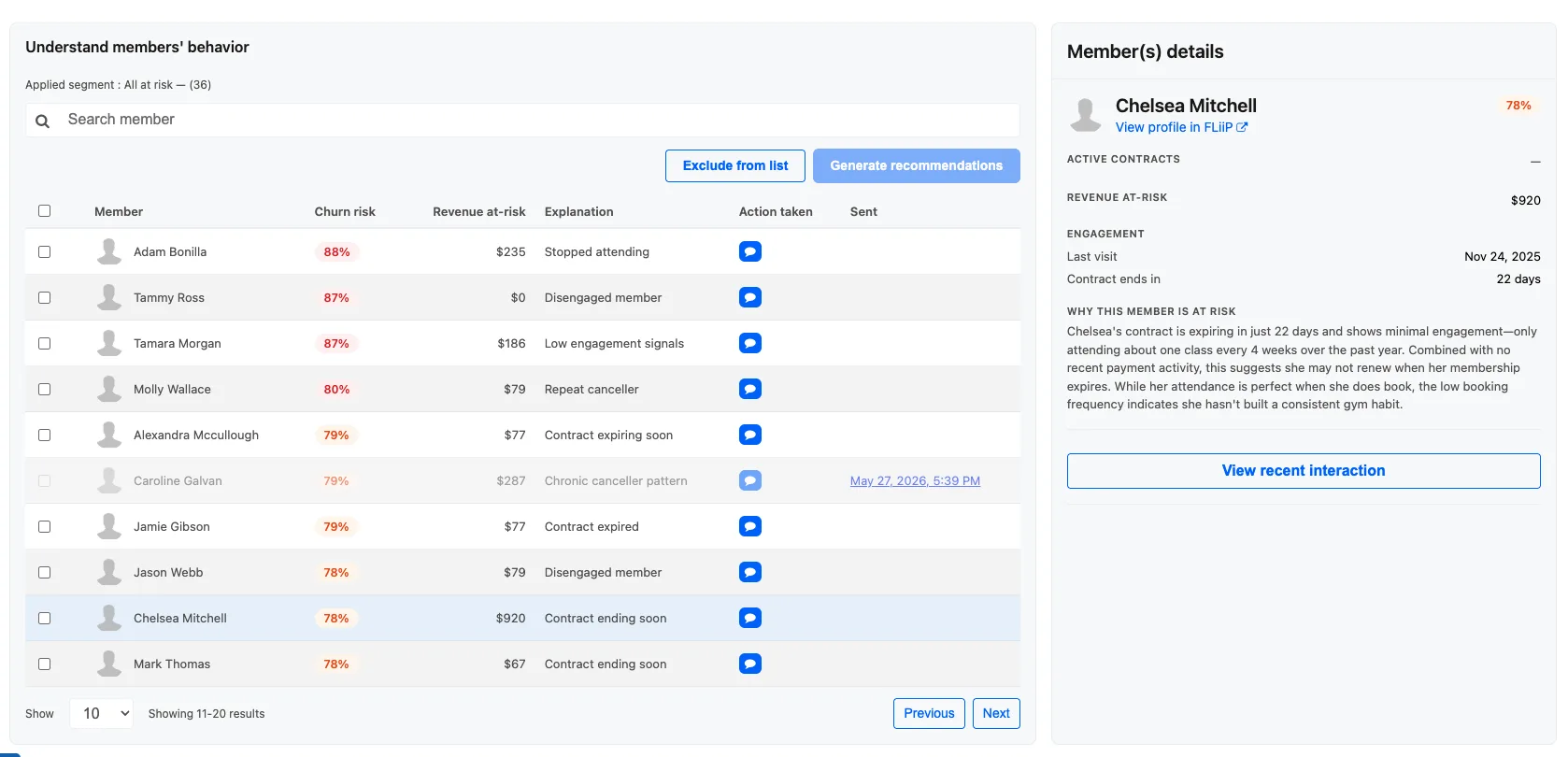This screenshot has width=1568, height=757.
Task: Open message action for Tammy Ross
Action: (x=749, y=297)
